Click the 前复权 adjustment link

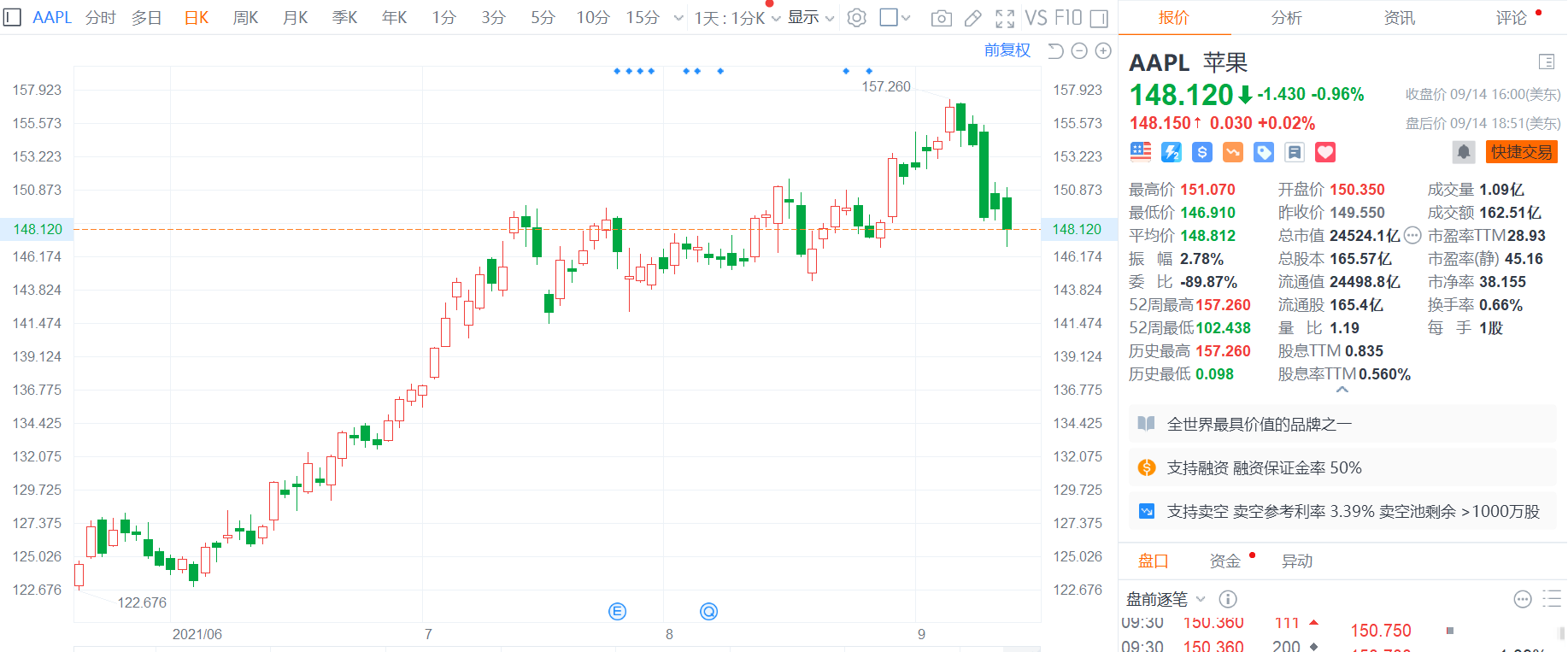click(1007, 50)
